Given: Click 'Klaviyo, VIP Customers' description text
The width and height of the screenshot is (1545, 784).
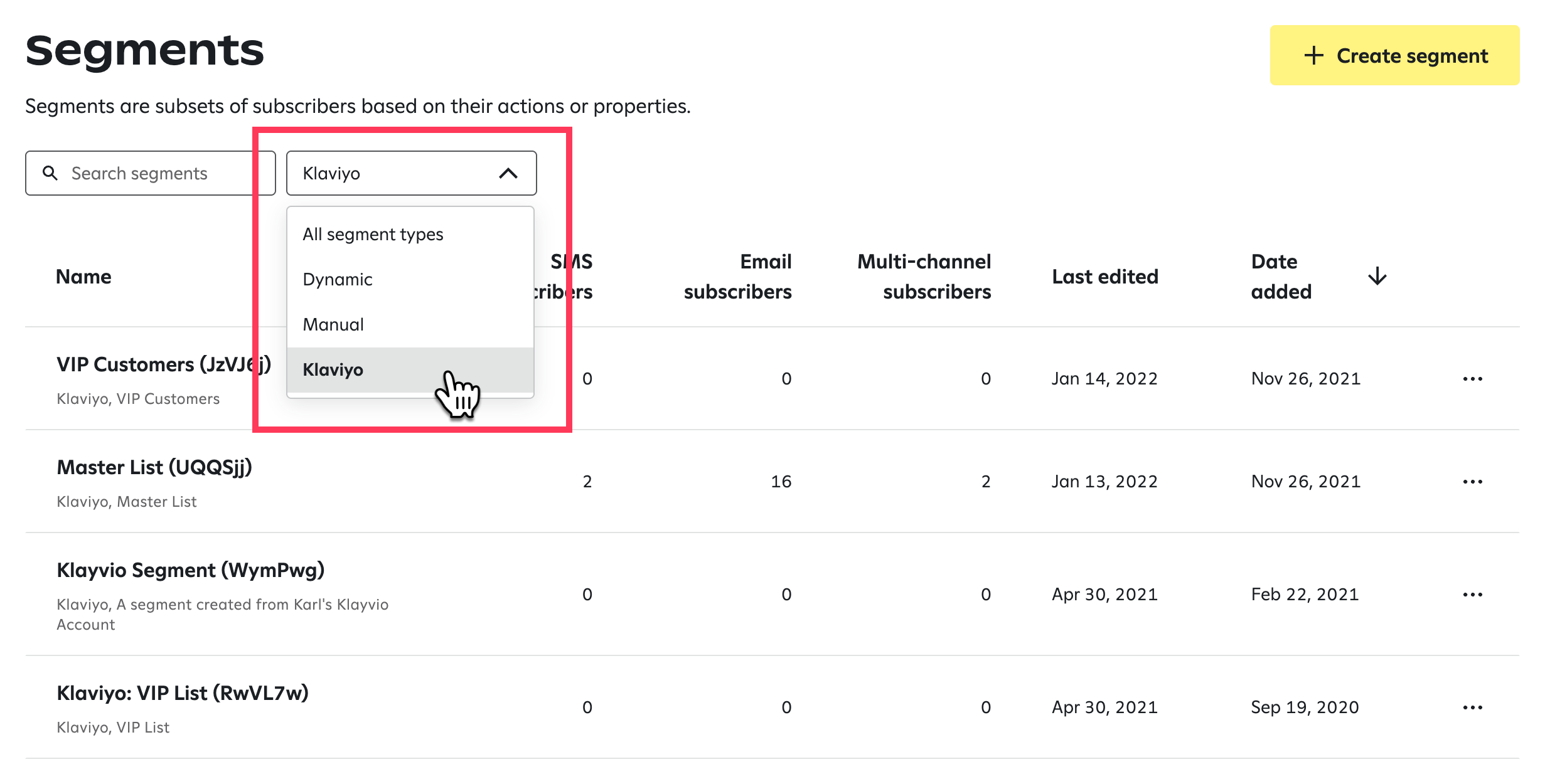Looking at the screenshot, I should (x=138, y=399).
